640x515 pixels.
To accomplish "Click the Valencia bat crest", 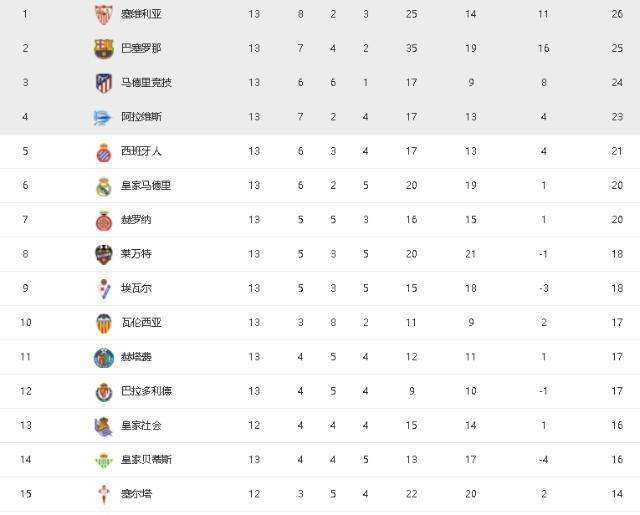I will coord(104,323).
